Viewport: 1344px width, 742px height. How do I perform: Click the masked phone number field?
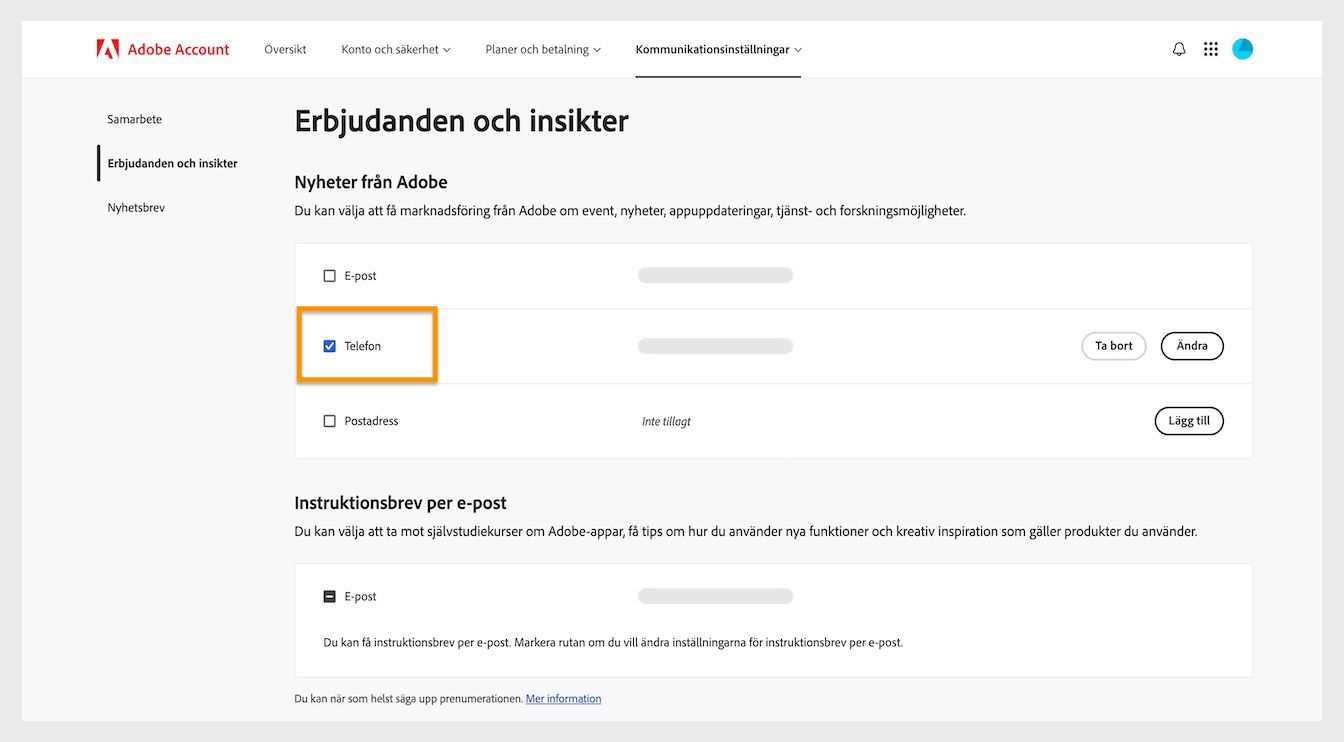tap(715, 345)
